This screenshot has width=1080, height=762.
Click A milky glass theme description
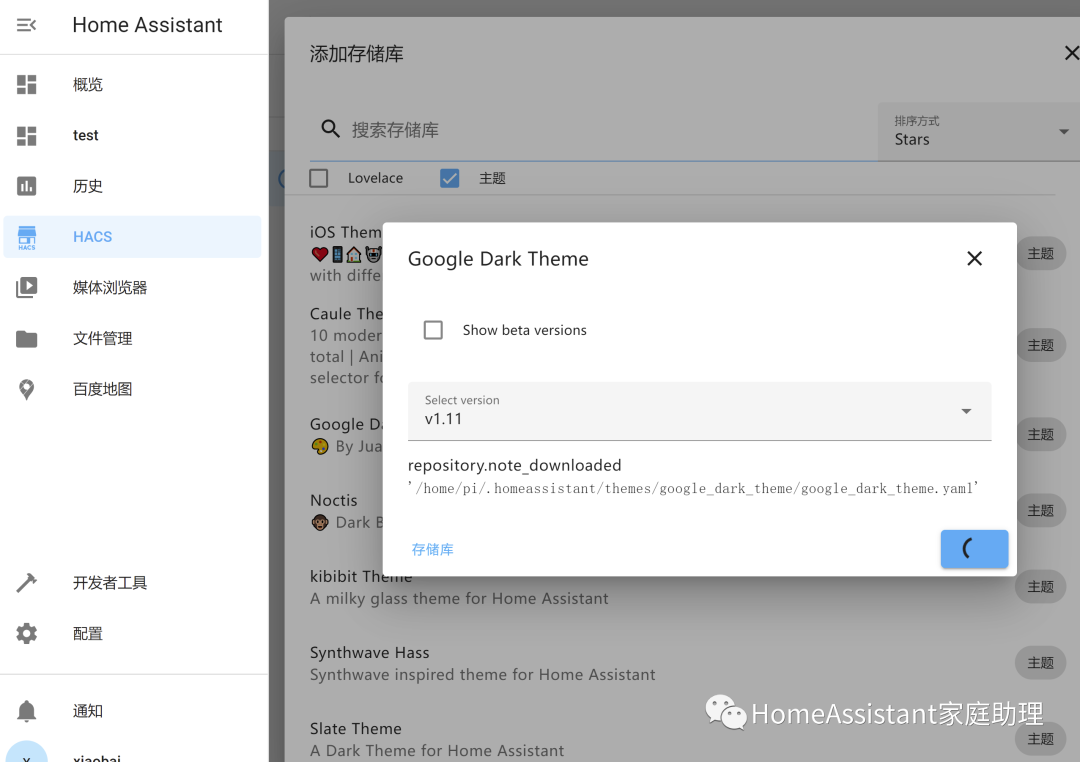coord(459,599)
